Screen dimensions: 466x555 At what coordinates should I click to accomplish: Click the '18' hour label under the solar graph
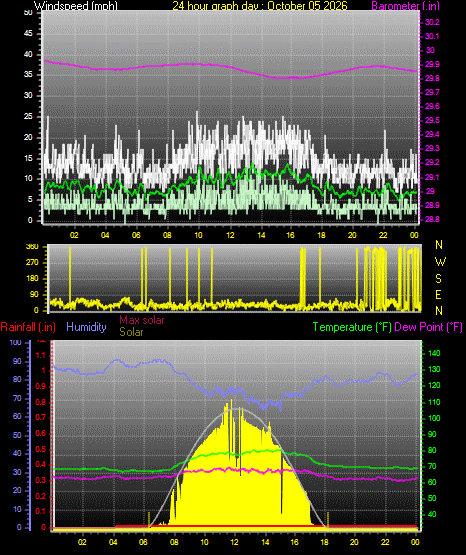324,542
